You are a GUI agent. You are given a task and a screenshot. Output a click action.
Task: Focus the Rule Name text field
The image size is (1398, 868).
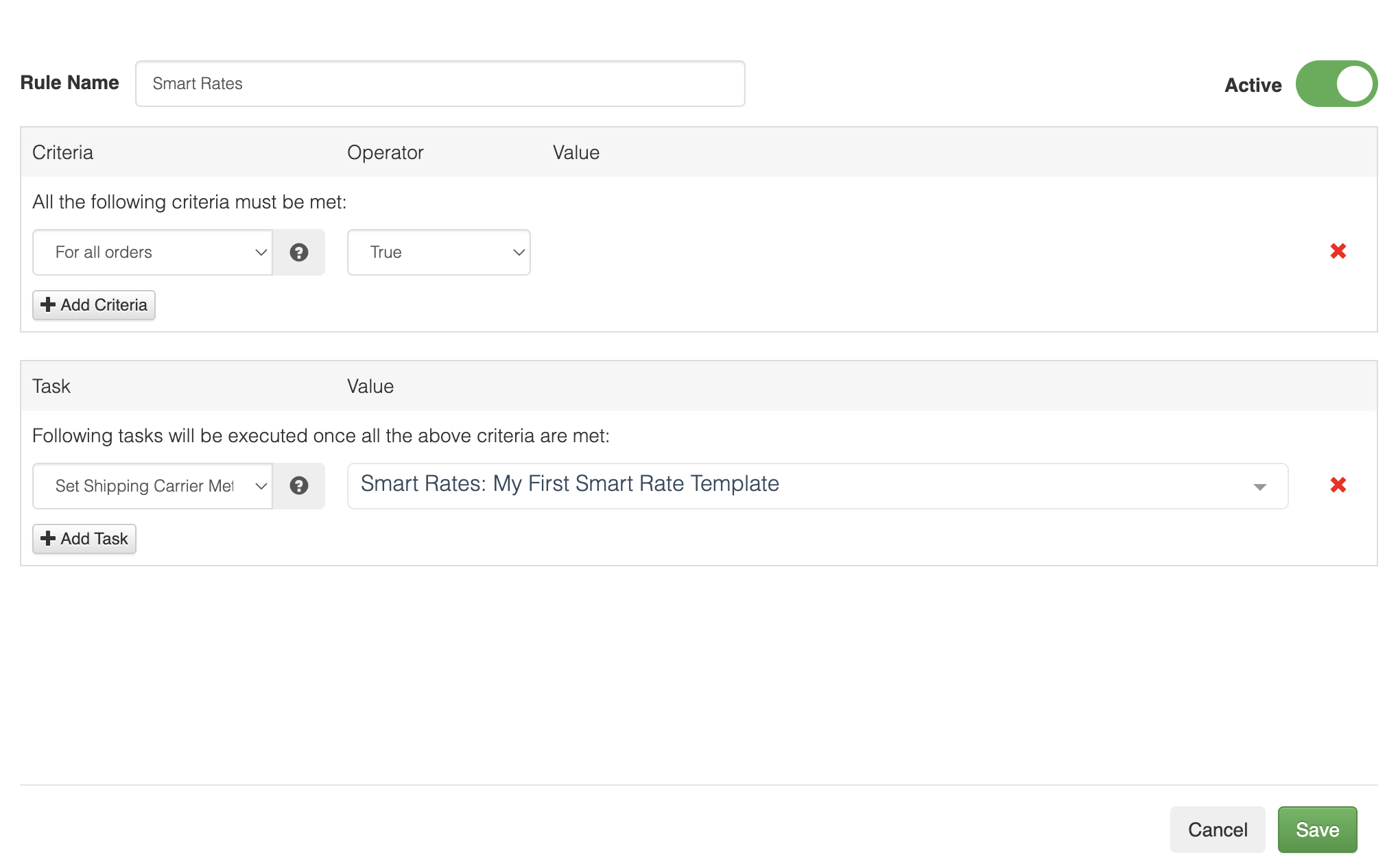(x=440, y=84)
